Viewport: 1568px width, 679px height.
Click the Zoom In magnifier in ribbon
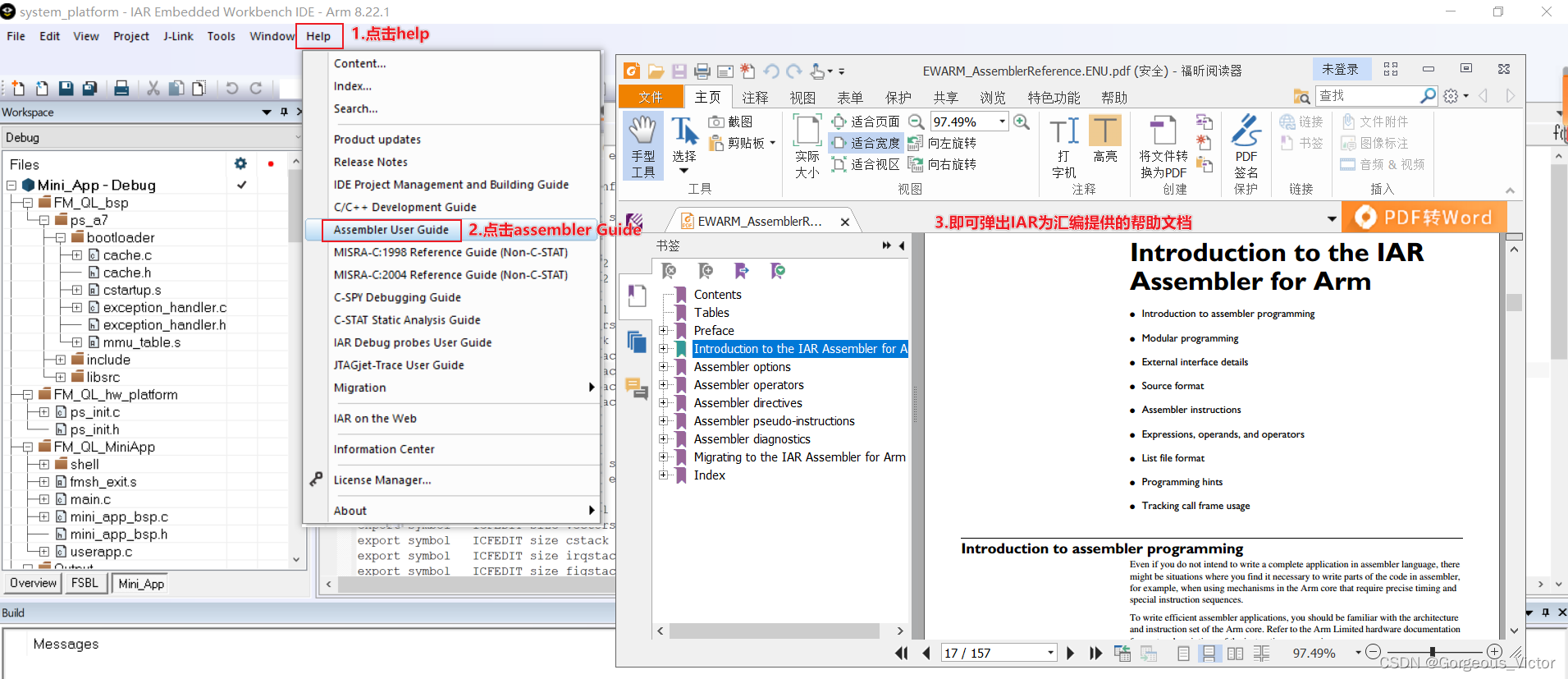click(x=1022, y=122)
